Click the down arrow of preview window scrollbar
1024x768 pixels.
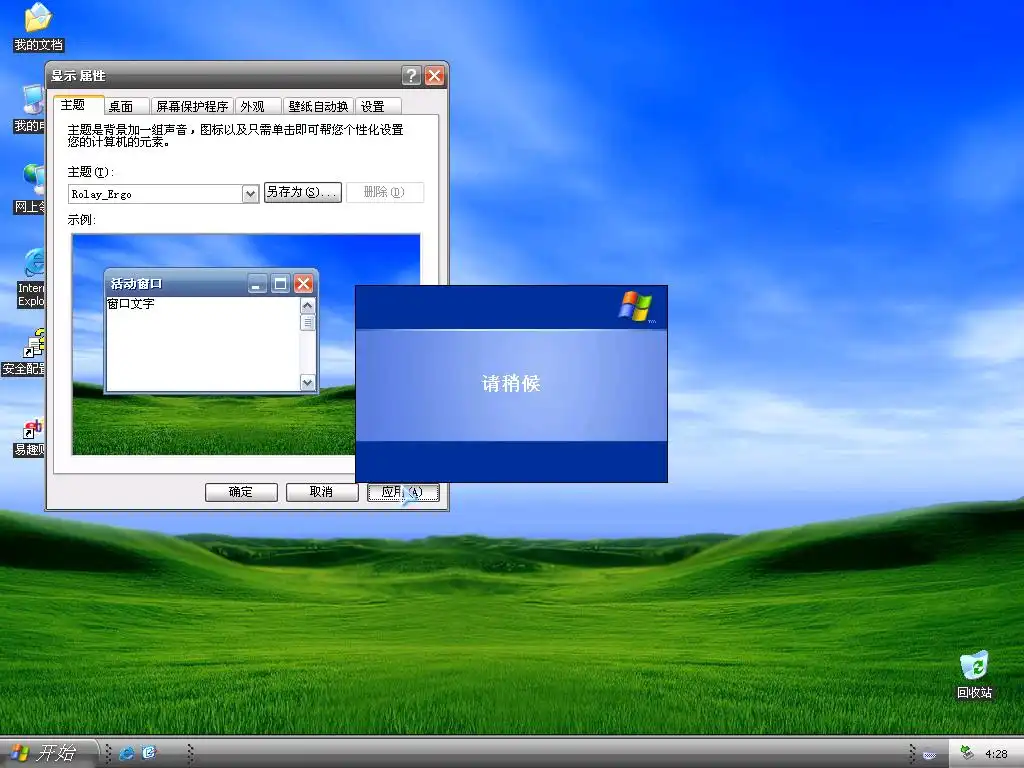click(x=308, y=383)
